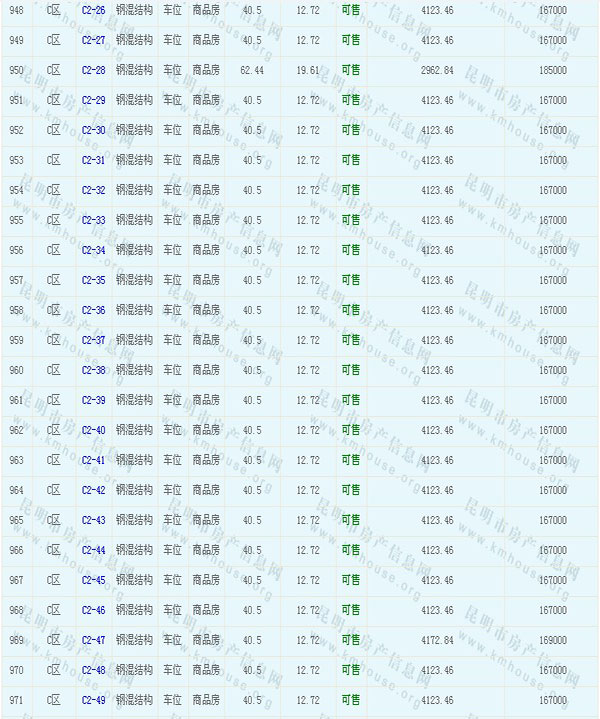Open the C2-44 unit link
Image resolution: width=600 pixels, height=719 pixels.
click(x=93, y=550)
